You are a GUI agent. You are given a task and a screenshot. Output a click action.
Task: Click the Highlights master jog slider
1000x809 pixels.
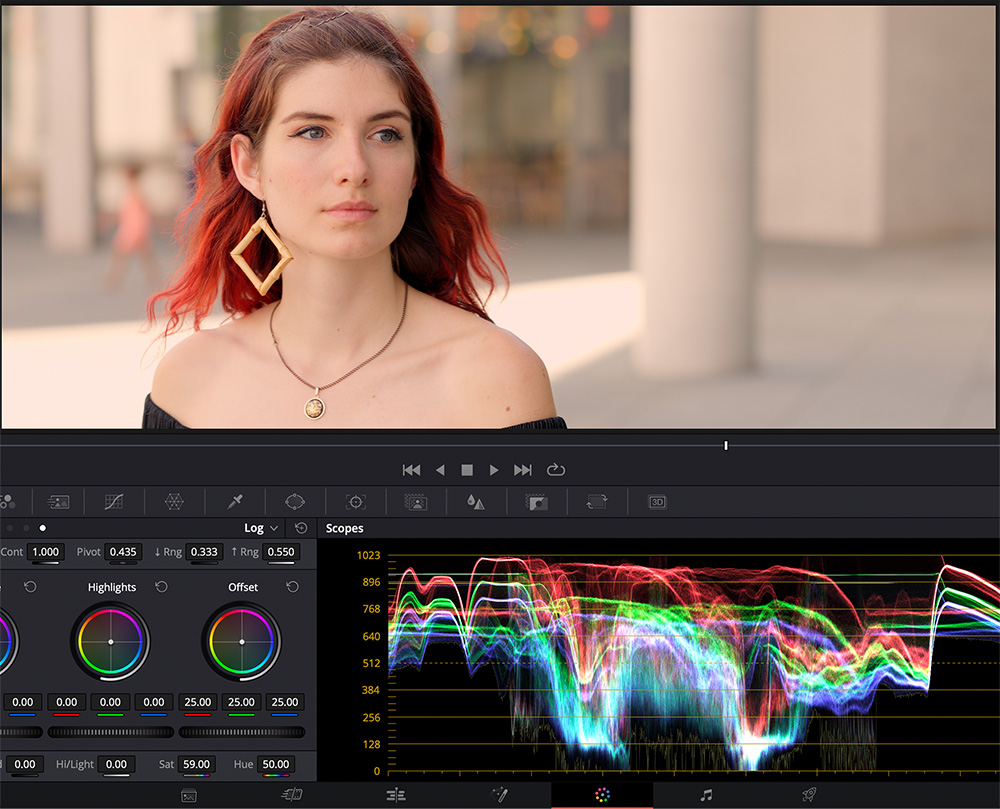tap(110, 732)
